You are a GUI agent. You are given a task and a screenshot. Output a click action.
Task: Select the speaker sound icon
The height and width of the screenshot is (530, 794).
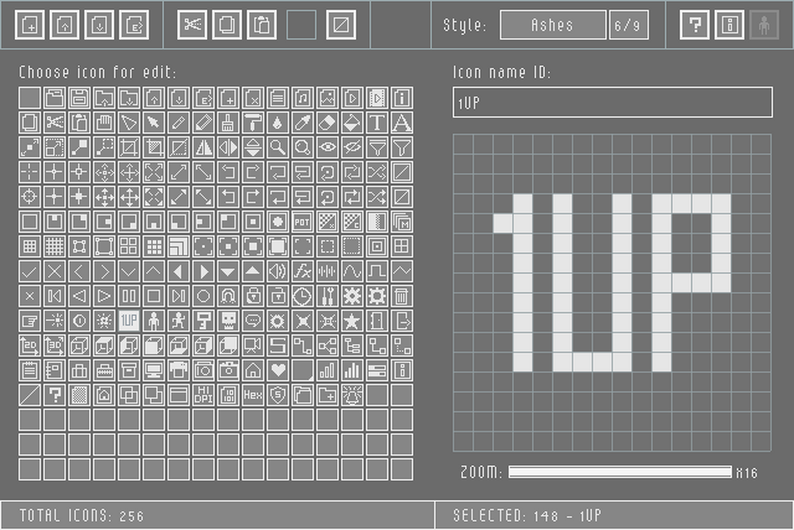pyautogui.click(x=277, y=271)
